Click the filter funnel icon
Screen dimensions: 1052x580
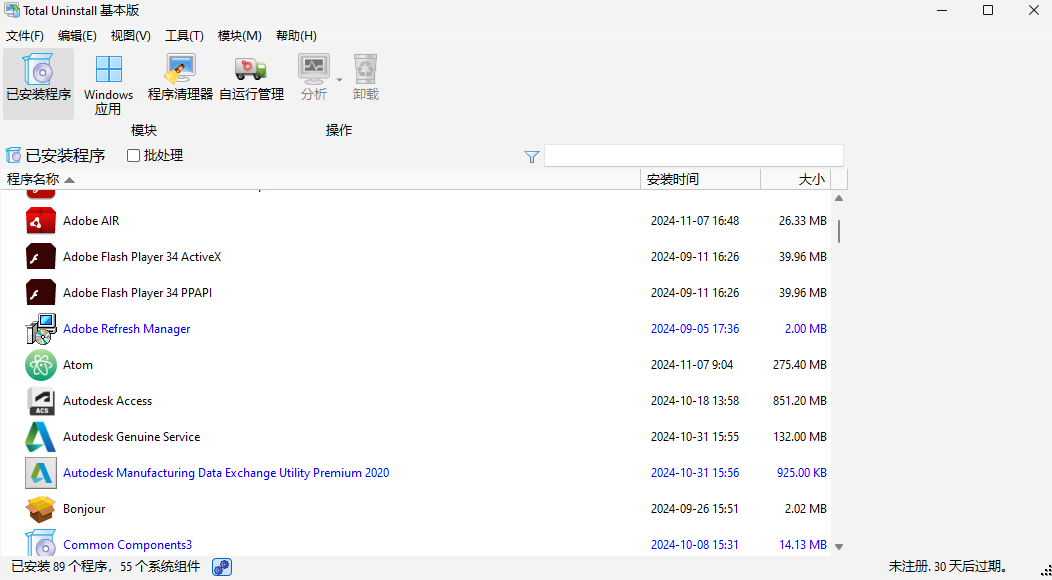(531, 156)
